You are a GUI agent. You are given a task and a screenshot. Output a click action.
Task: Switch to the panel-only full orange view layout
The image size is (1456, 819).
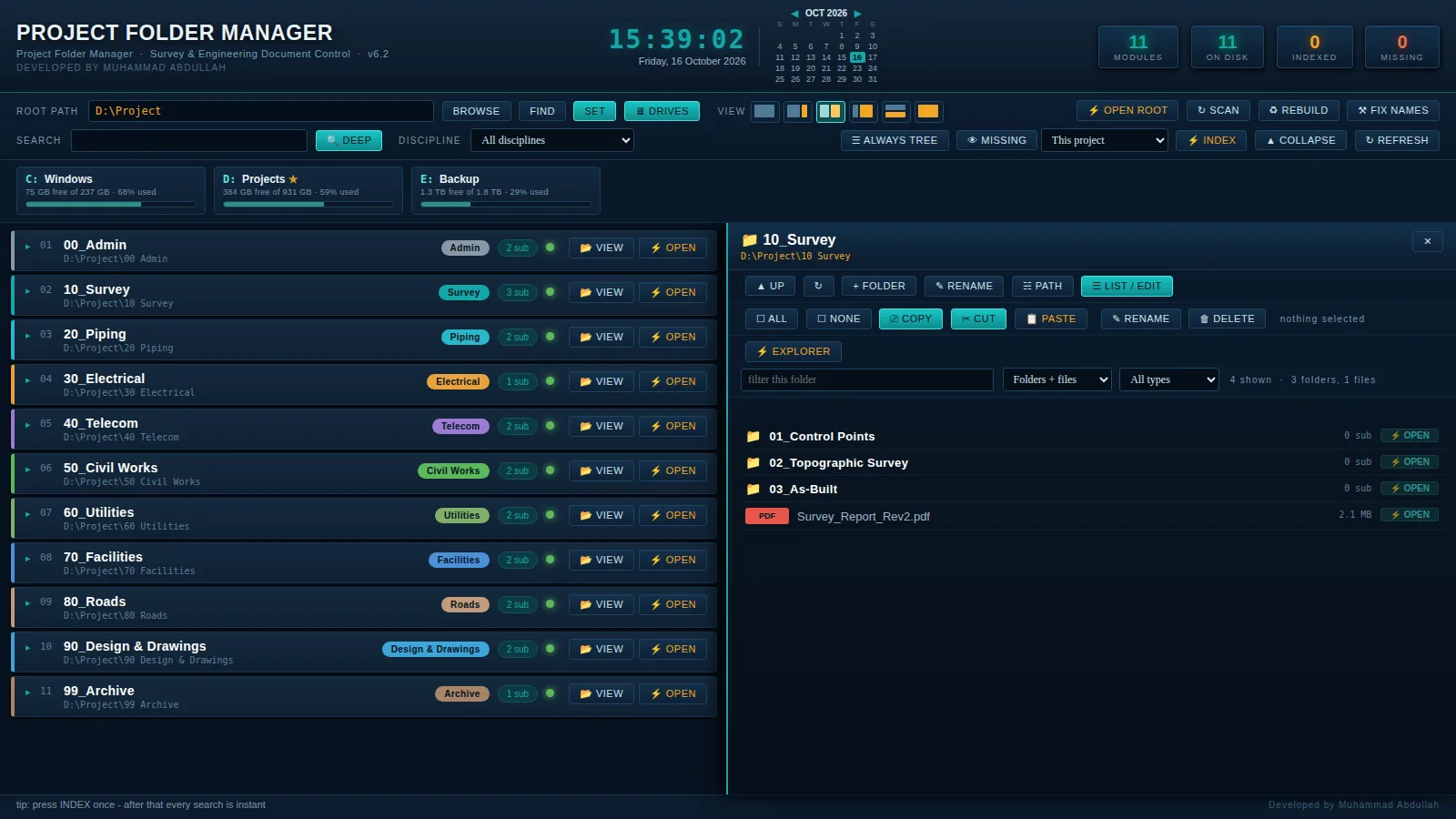pos(928,111)
